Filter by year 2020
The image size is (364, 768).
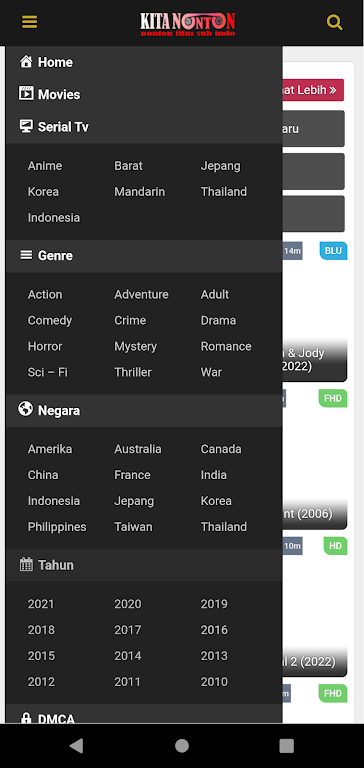tap(128, 604)
